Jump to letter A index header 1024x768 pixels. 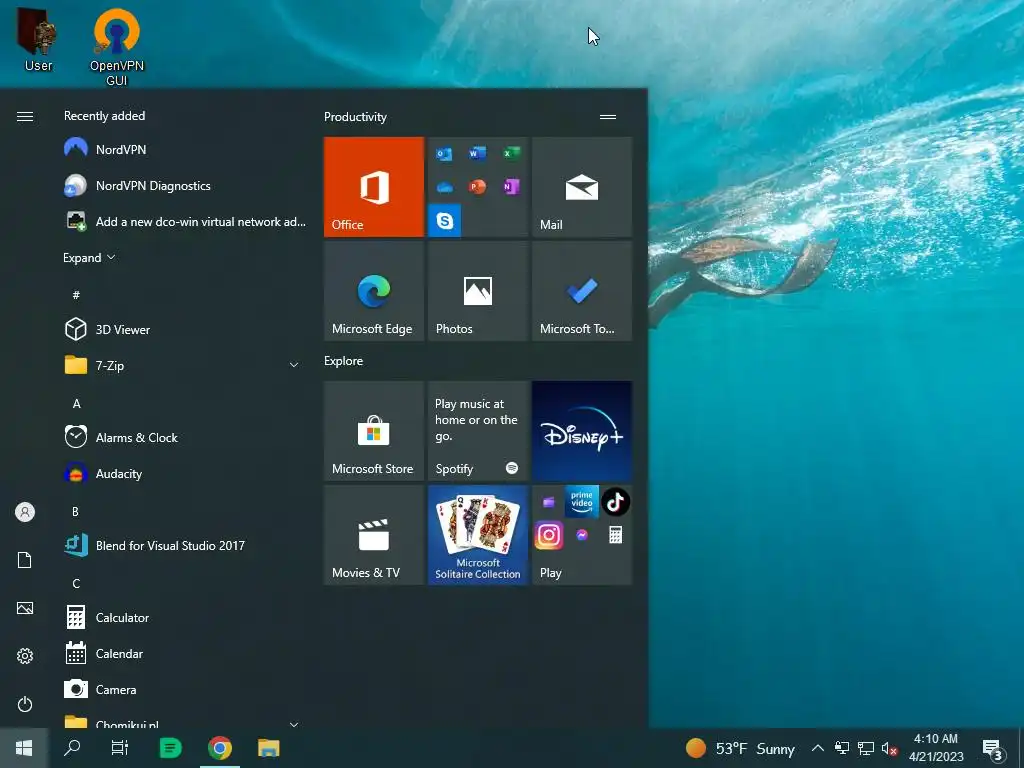click(76, 404)
